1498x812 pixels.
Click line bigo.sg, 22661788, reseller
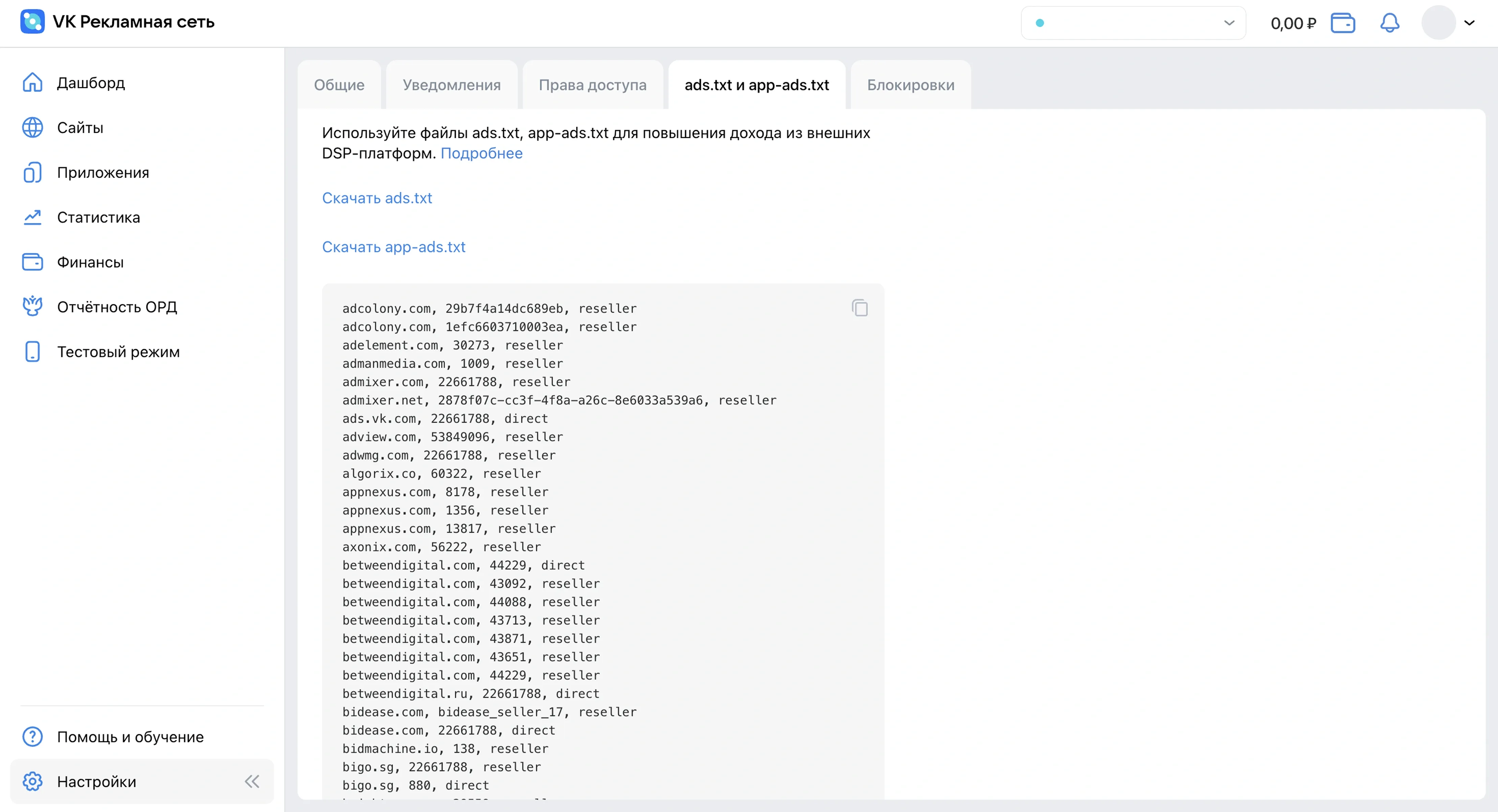pos(441,767)
